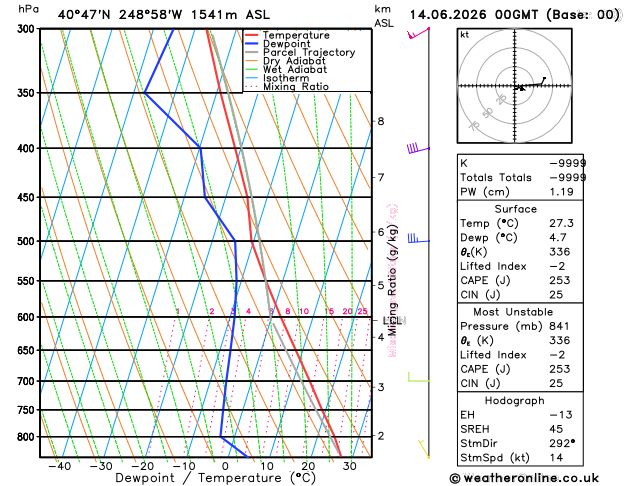The width and height of the screenshot is (629, 486).
Task: Click the 'km ASL' altitude axis heading
Action: coord(384,16)
